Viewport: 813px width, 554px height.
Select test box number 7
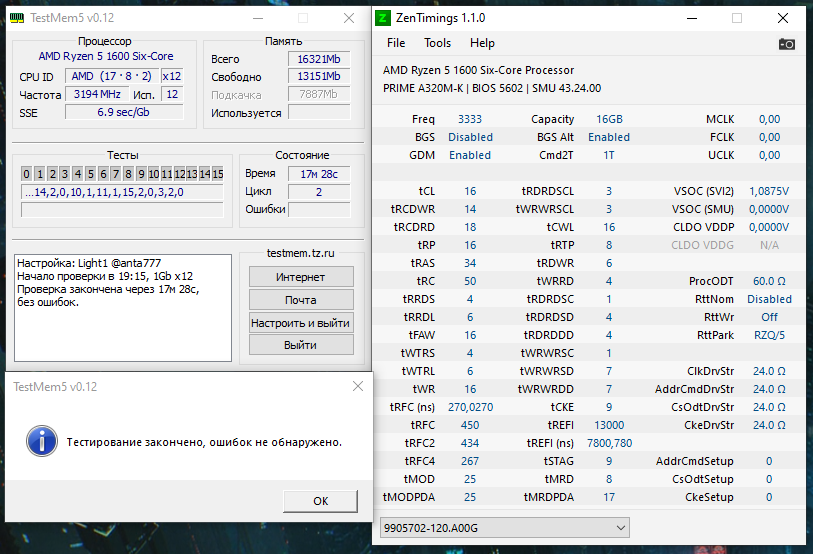[116, 174]
